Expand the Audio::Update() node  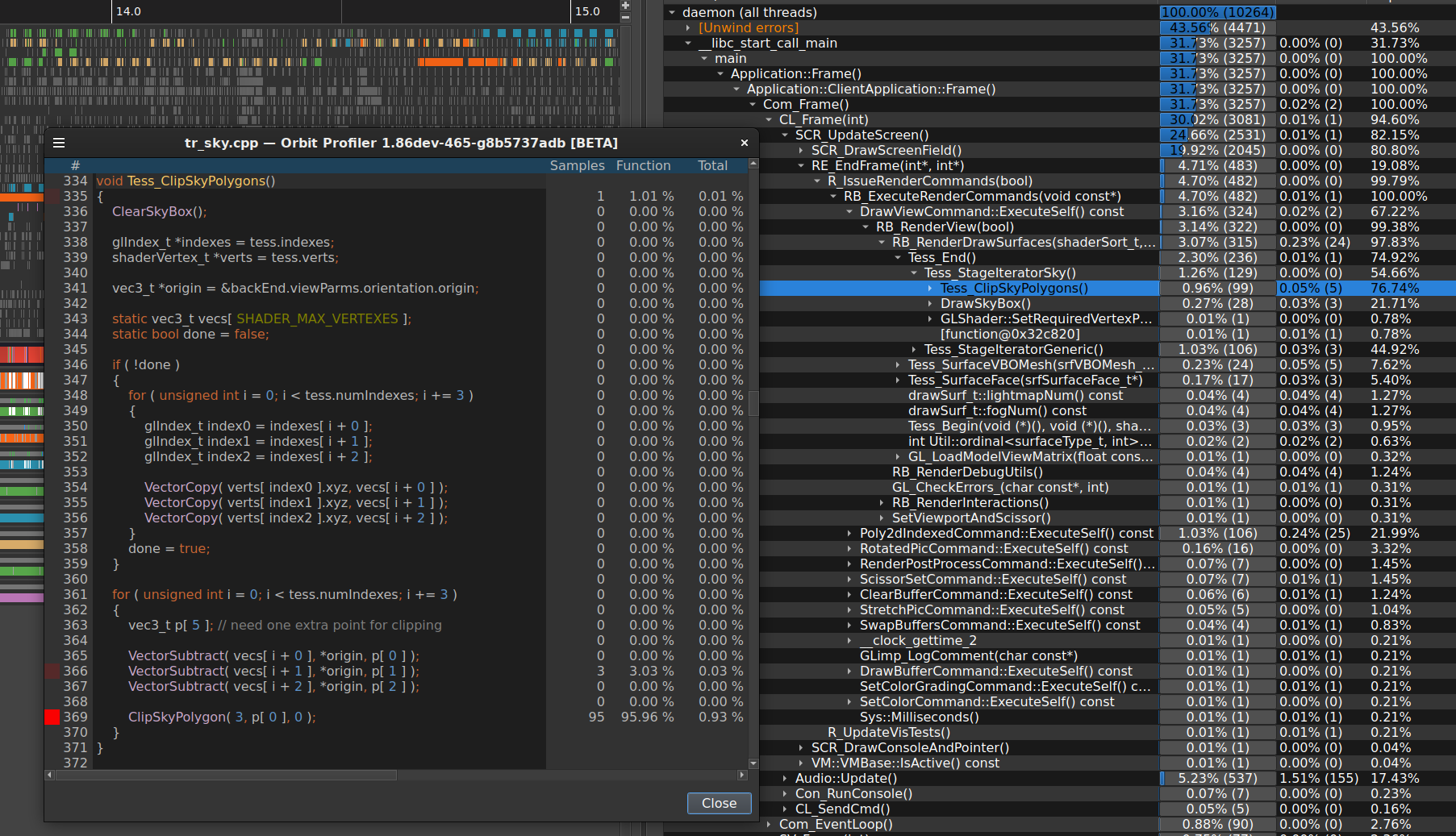[x=784, y=778]
